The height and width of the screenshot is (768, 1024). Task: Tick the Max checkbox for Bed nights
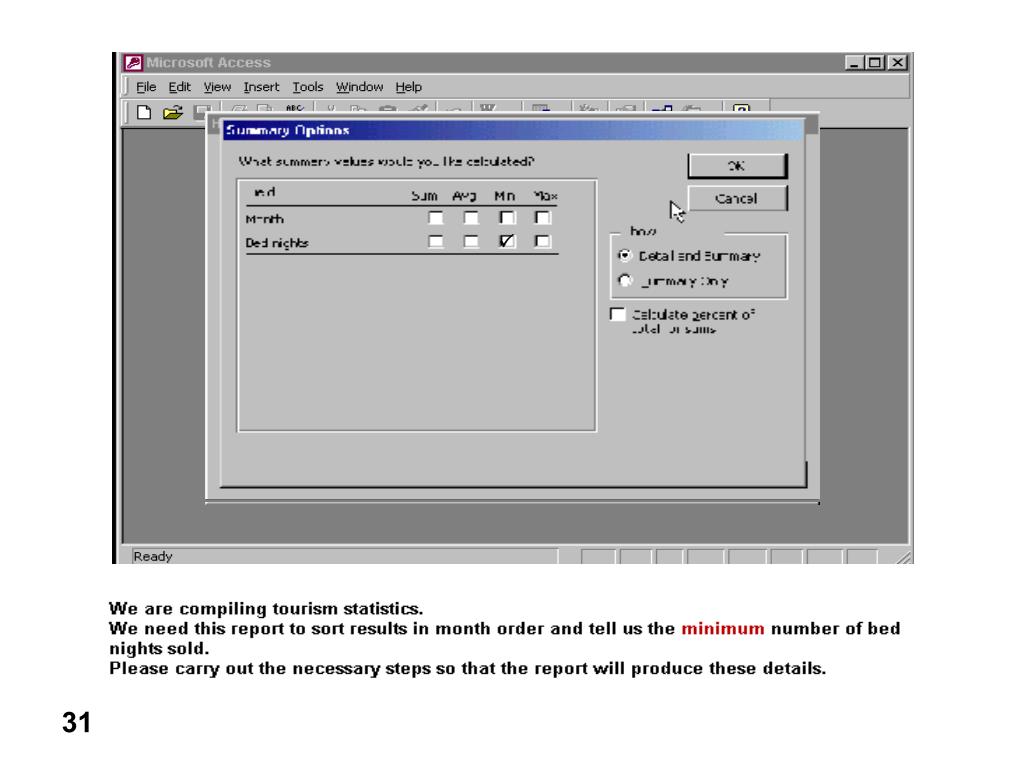point(542,242)
